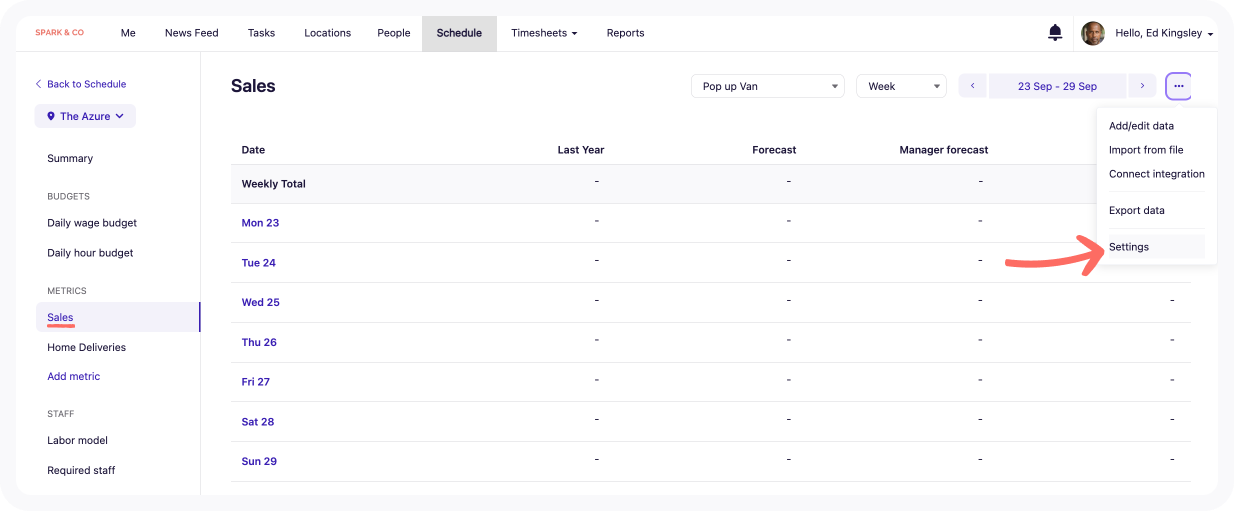Screen dimensions: 1234x511
Task: Open the three-dots more options button
Action: click(x=1179, y=86)
